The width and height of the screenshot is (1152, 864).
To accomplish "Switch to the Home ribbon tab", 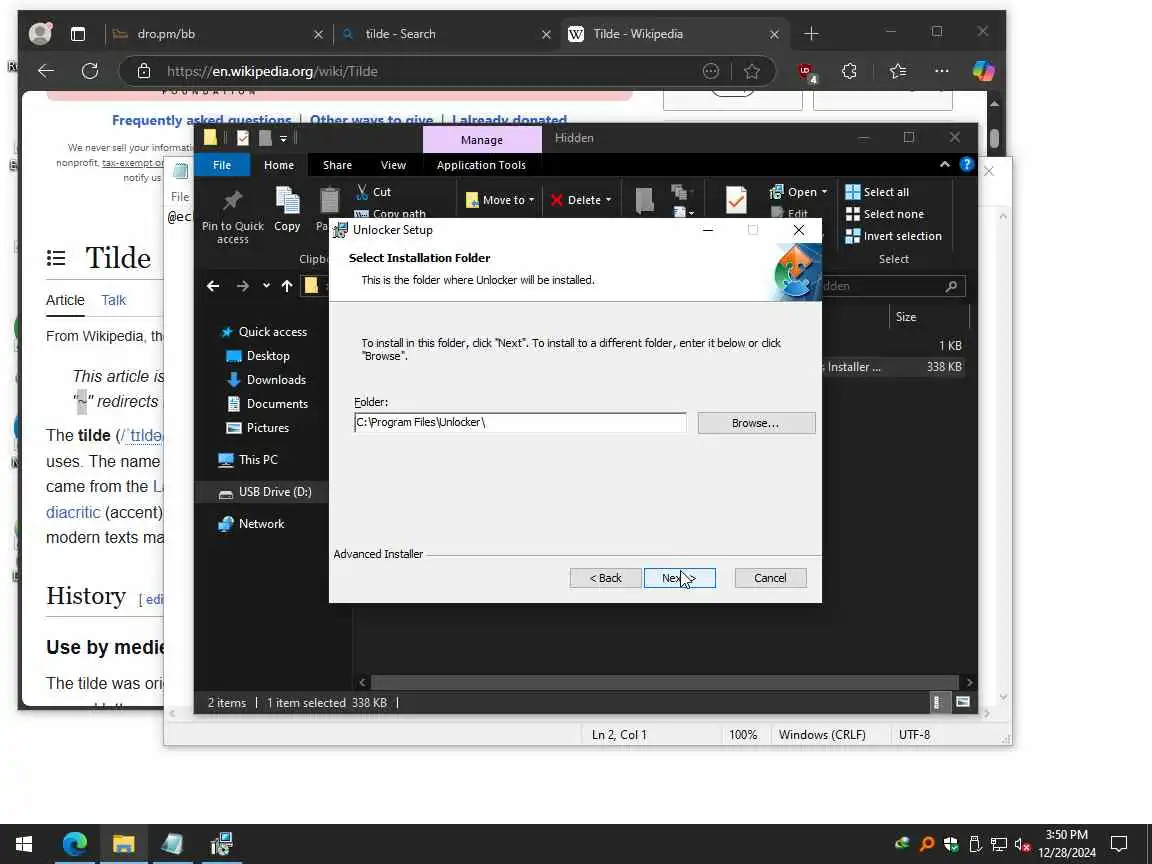I will pyautogui.click(x=279, y=165).
